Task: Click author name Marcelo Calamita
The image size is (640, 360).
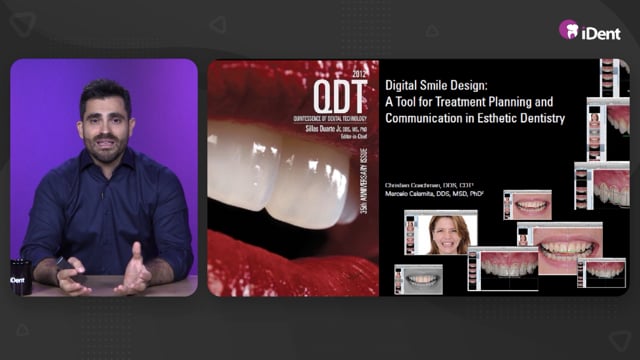Action: (x=434, y=193)
